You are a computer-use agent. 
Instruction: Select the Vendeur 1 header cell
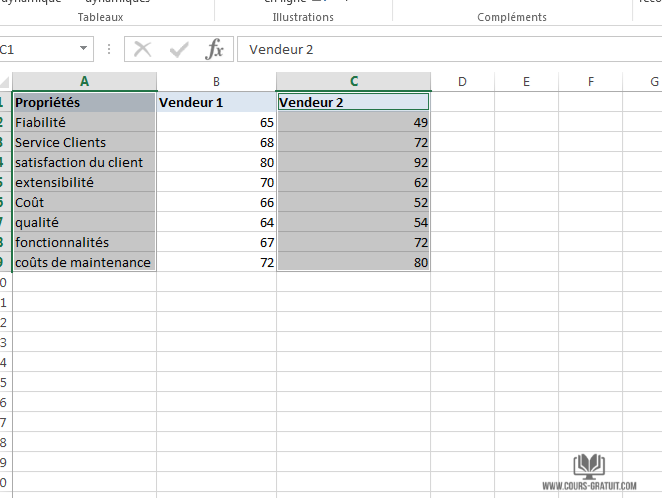coord(216,102)
